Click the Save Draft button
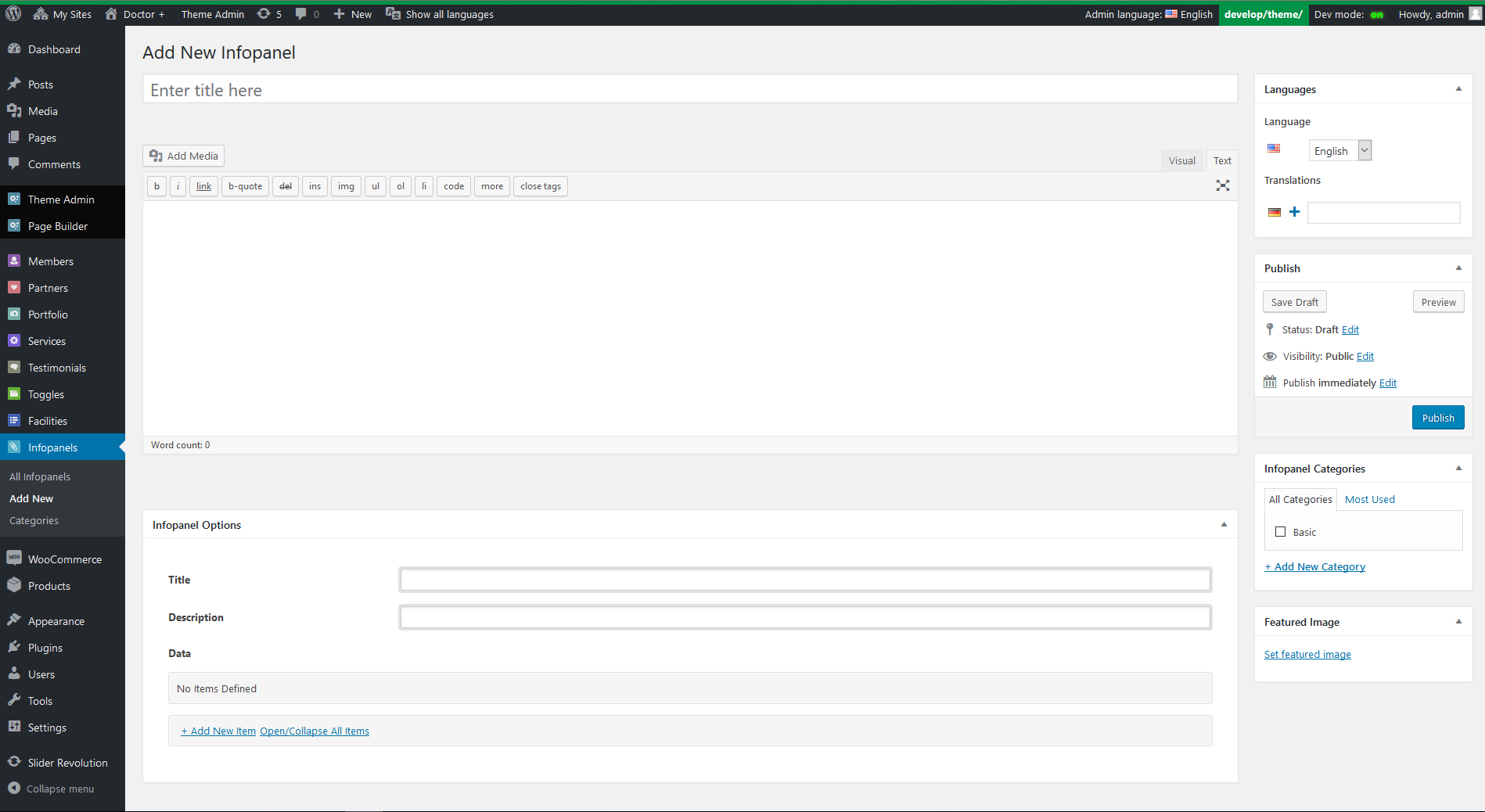The height and width of the screenshot is (812, 1485). click(x=1294, y=302)
